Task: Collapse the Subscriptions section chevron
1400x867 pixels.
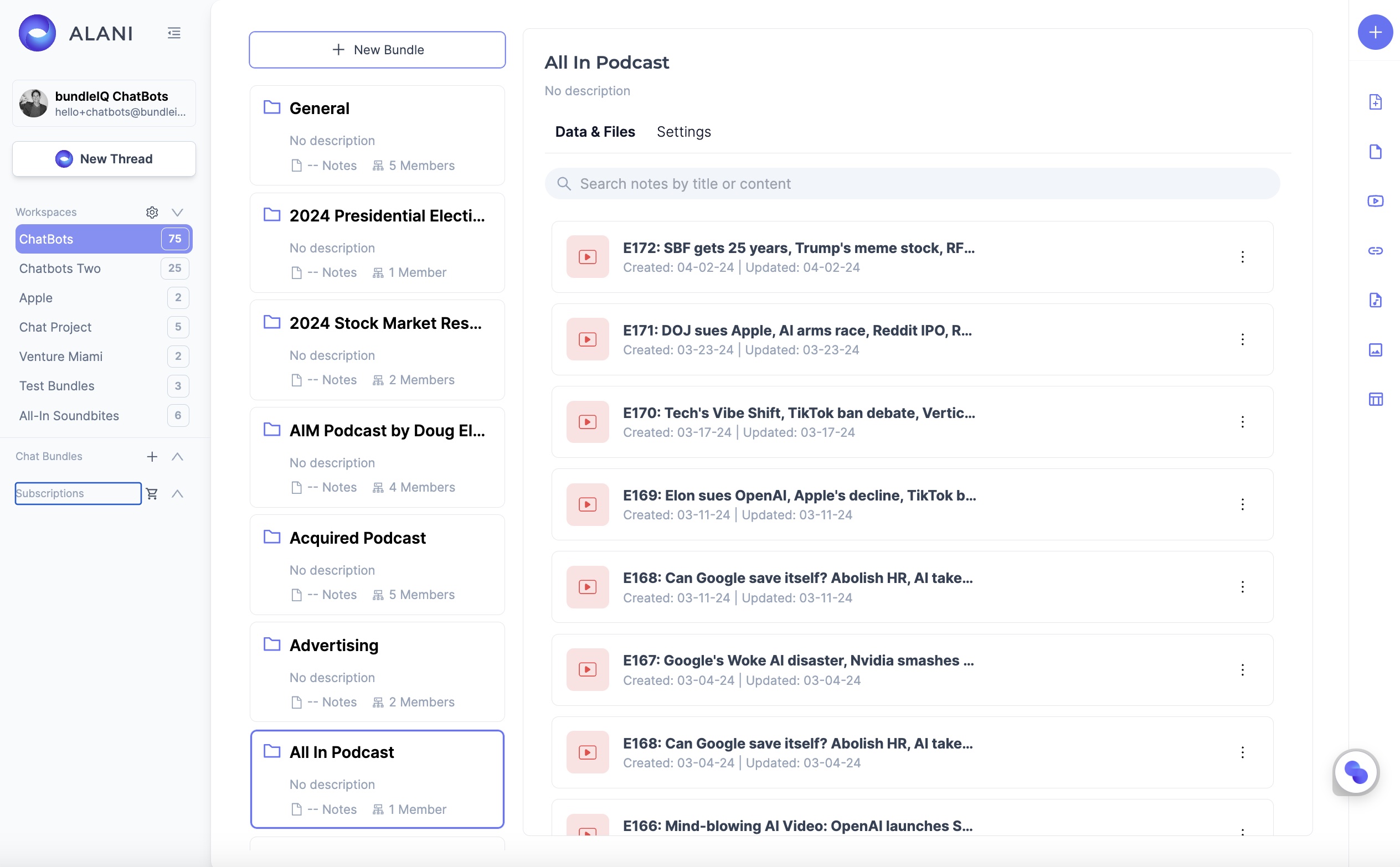Action: [x=177, y=494]
